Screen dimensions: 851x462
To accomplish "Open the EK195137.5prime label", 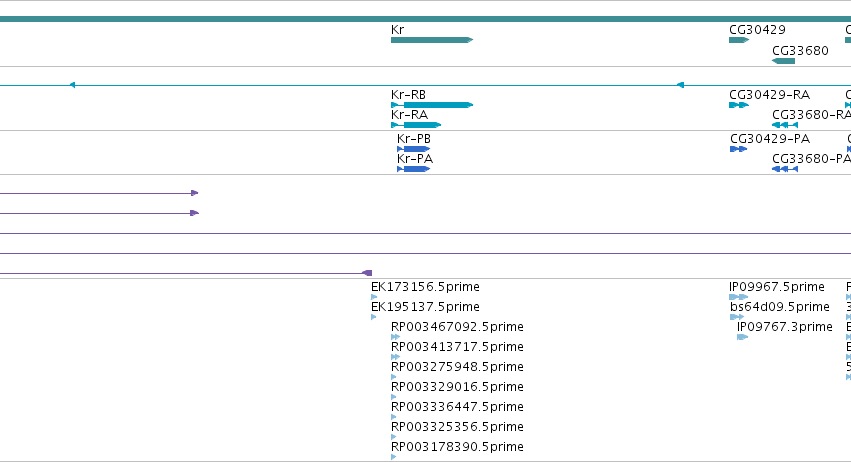I will 425,307.
